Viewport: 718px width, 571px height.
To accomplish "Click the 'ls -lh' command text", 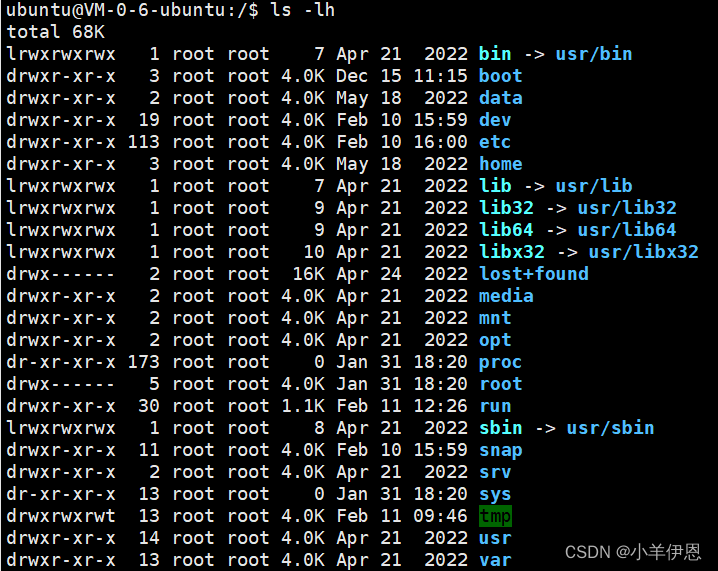I will pyautogui.click(x=303, y=10).
